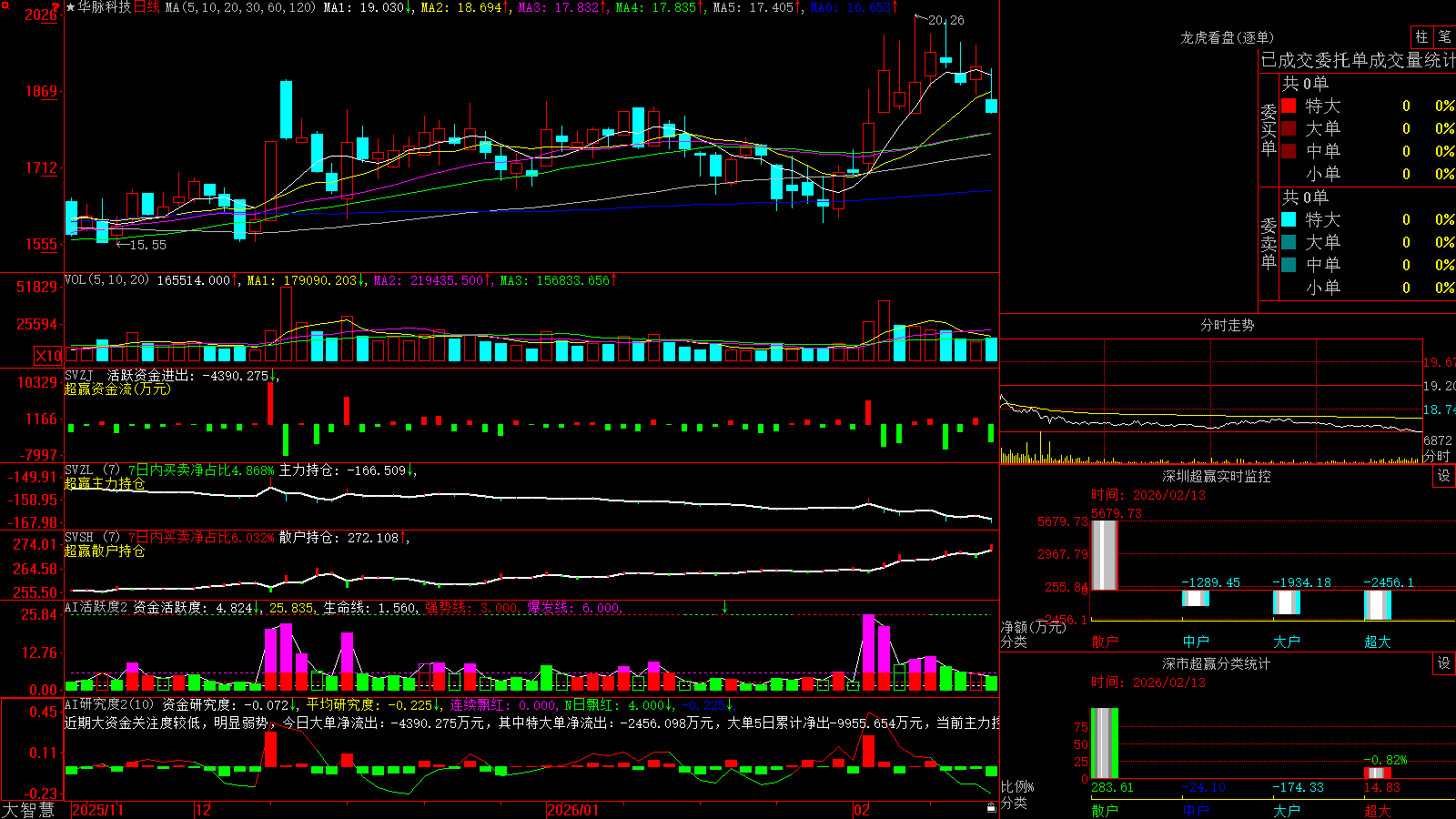Switch to 笔 tick display mode
The height and width of the screenshot is (819, 1456).
click(x=1444, y=36)
